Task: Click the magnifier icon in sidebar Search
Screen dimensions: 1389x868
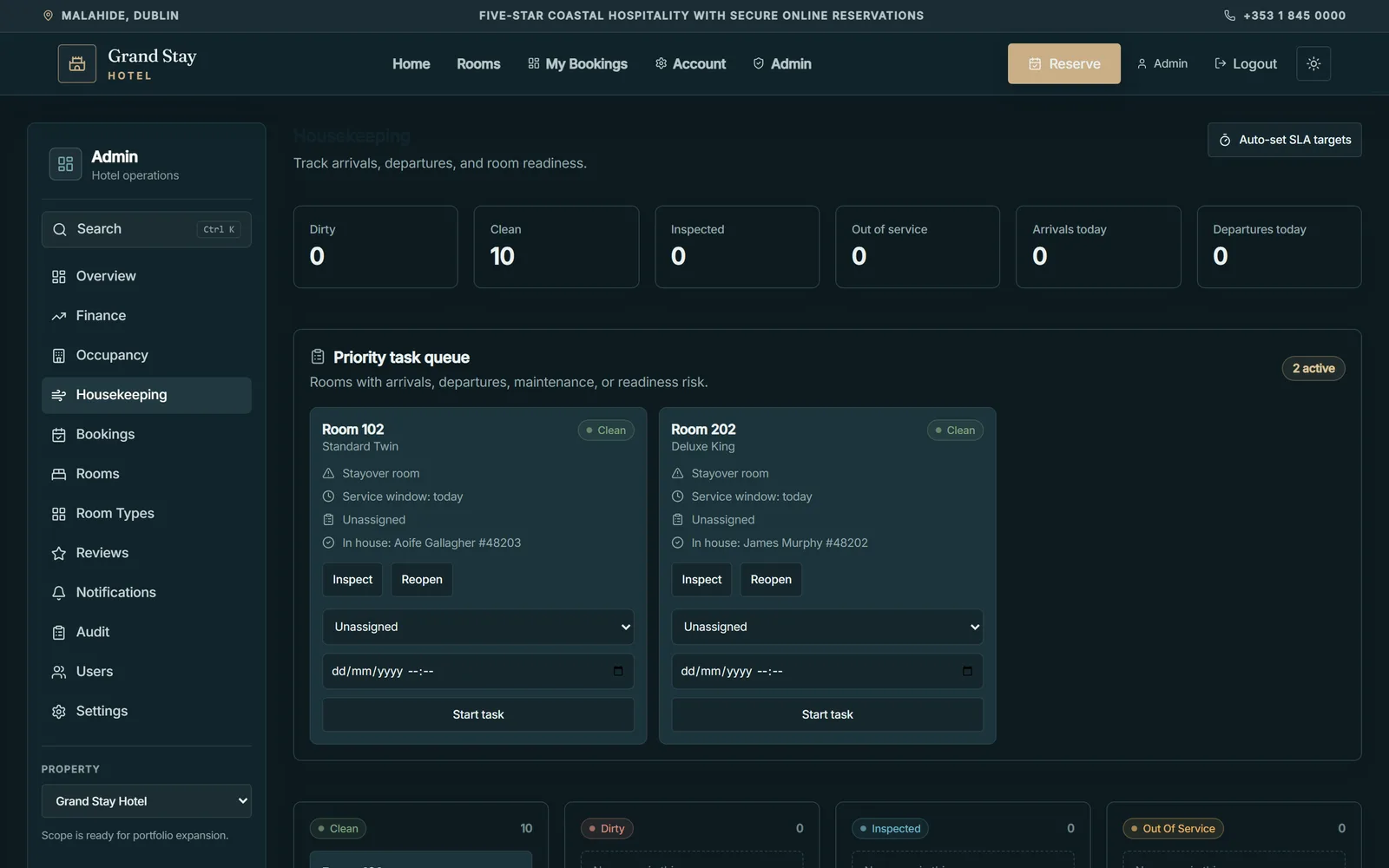Action: tap(60, 229)
